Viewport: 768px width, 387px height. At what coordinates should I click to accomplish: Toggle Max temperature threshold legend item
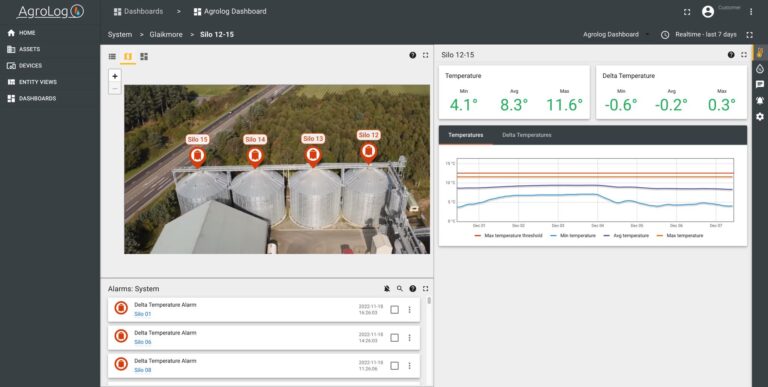(x=508, y=236)
